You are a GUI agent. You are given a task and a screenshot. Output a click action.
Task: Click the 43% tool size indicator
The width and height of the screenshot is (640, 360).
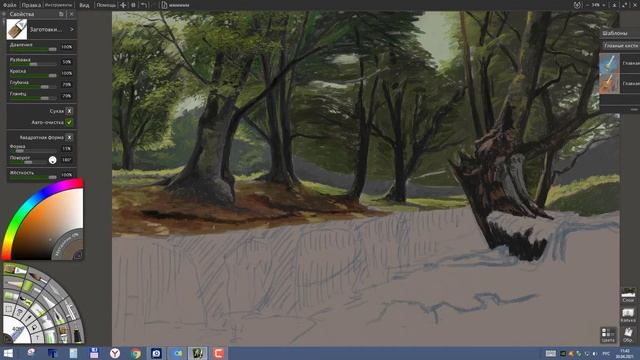pos(16,329)
